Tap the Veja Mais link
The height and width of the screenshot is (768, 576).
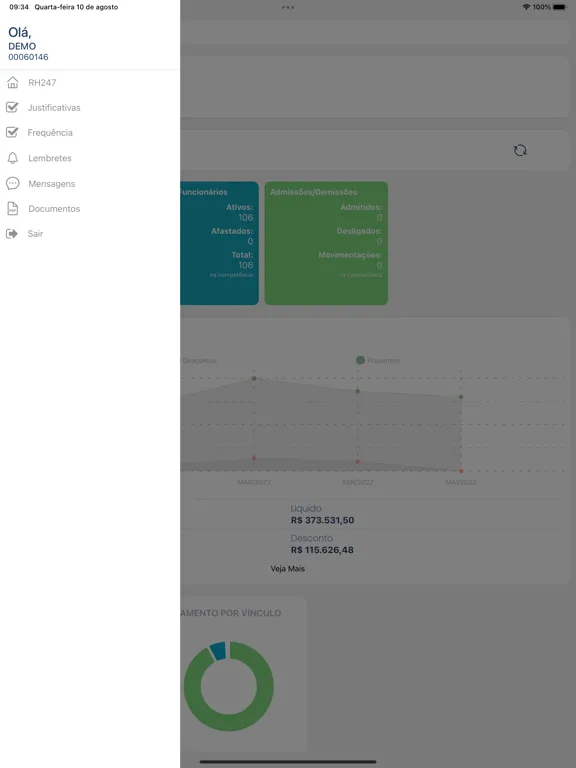288,569
